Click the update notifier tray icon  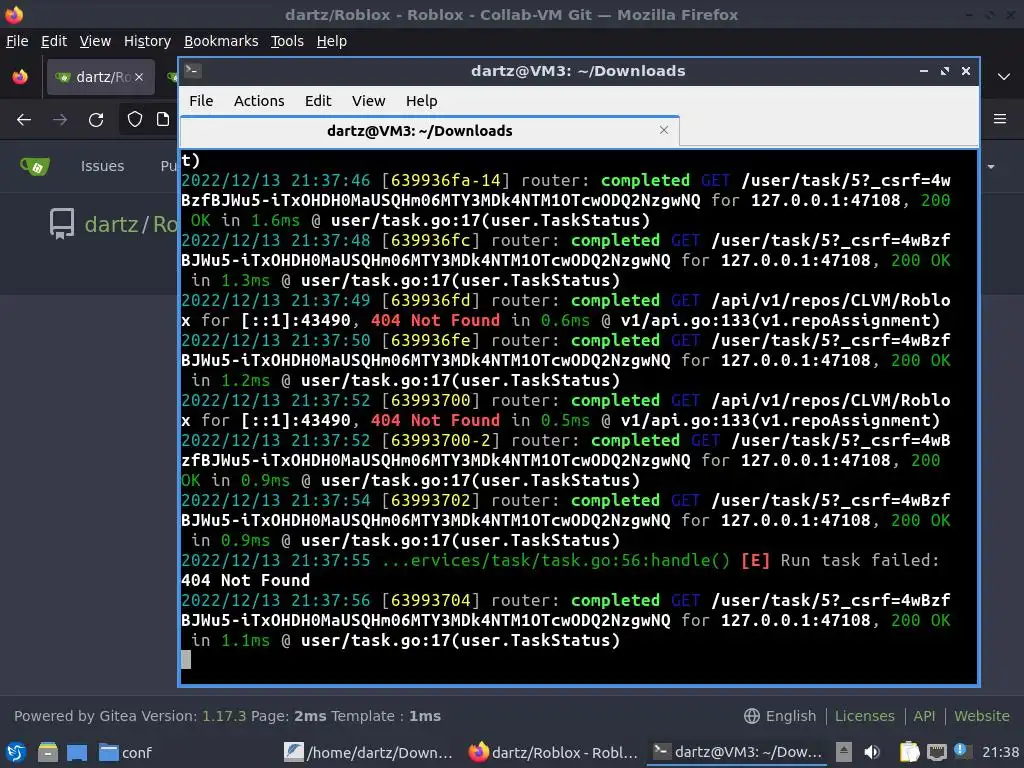(x=961, y=751)
